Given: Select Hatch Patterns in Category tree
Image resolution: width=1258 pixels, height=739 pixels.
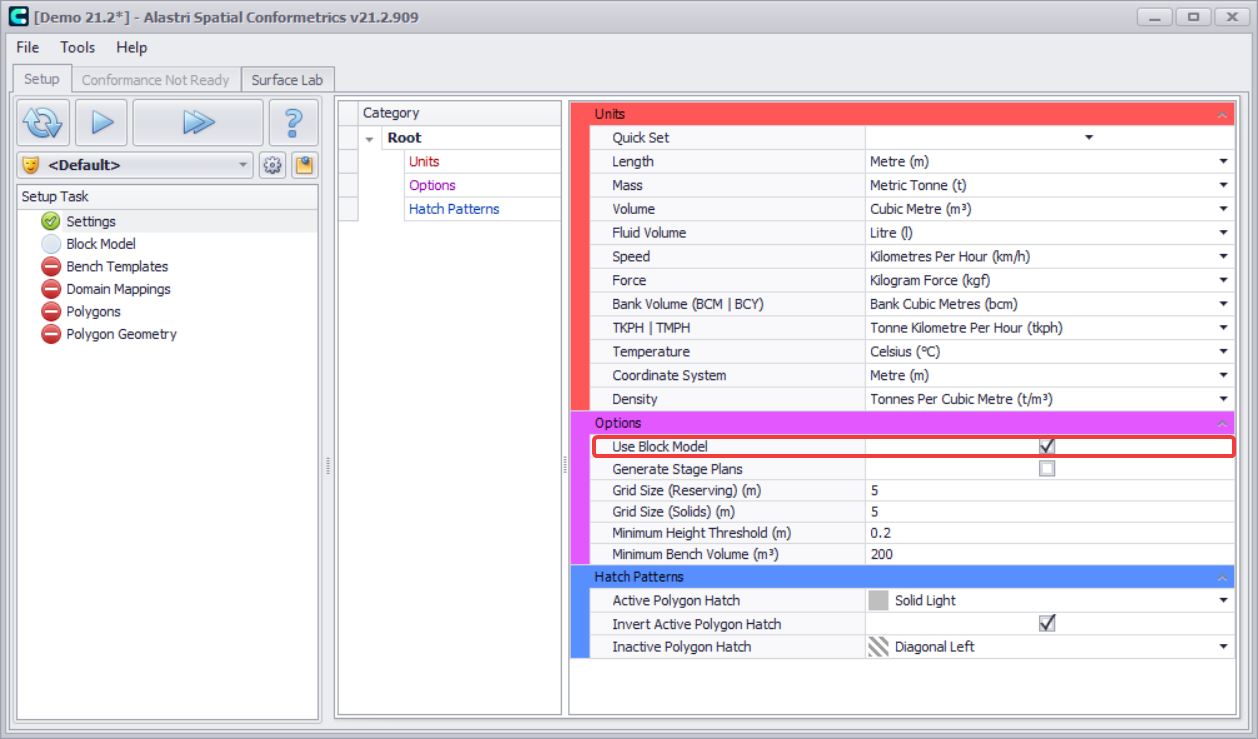Looking at the screenshot, I should click(x=454, y=209).
